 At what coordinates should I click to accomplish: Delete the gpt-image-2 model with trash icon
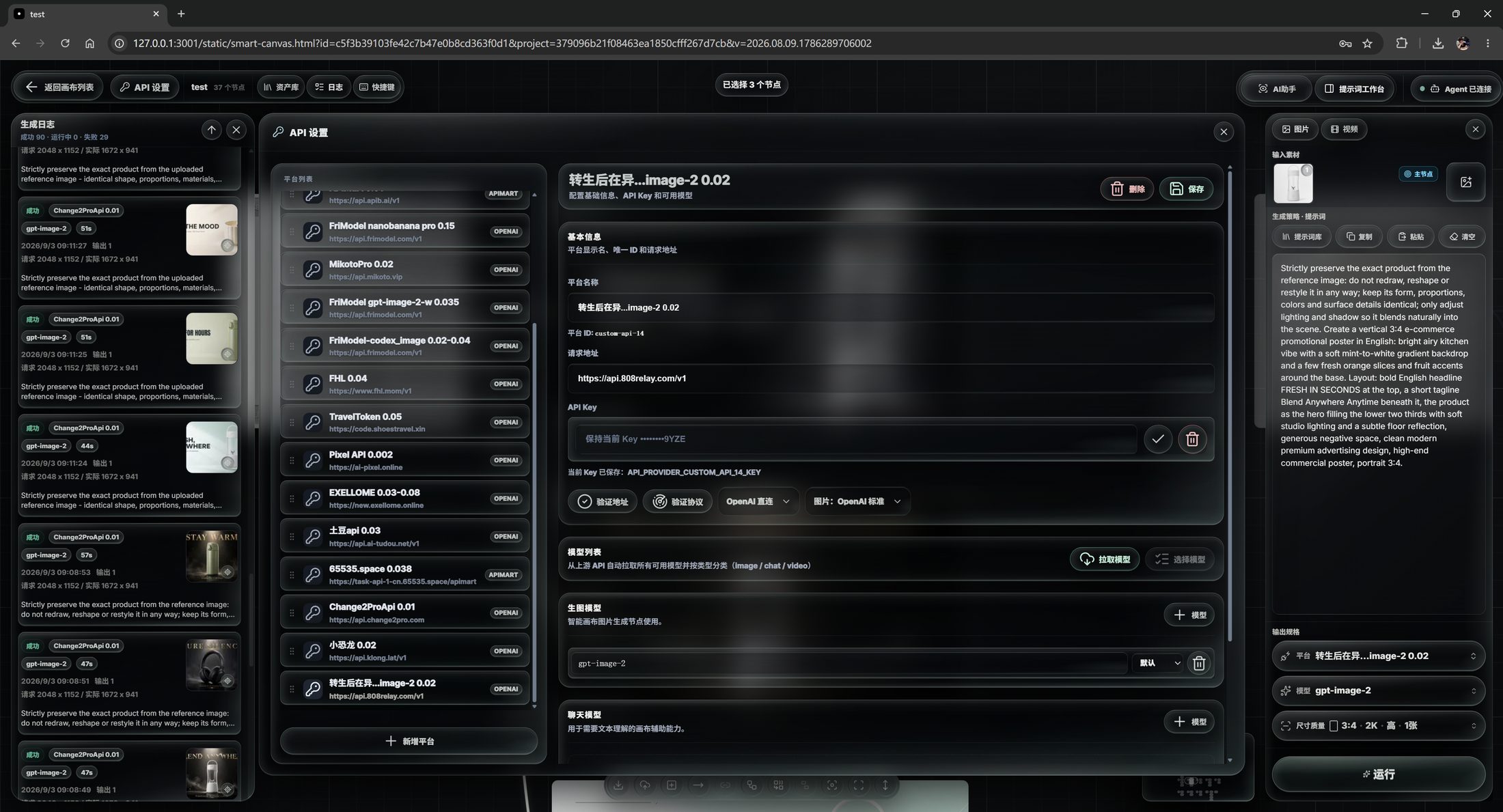[x=1199, y=663]
